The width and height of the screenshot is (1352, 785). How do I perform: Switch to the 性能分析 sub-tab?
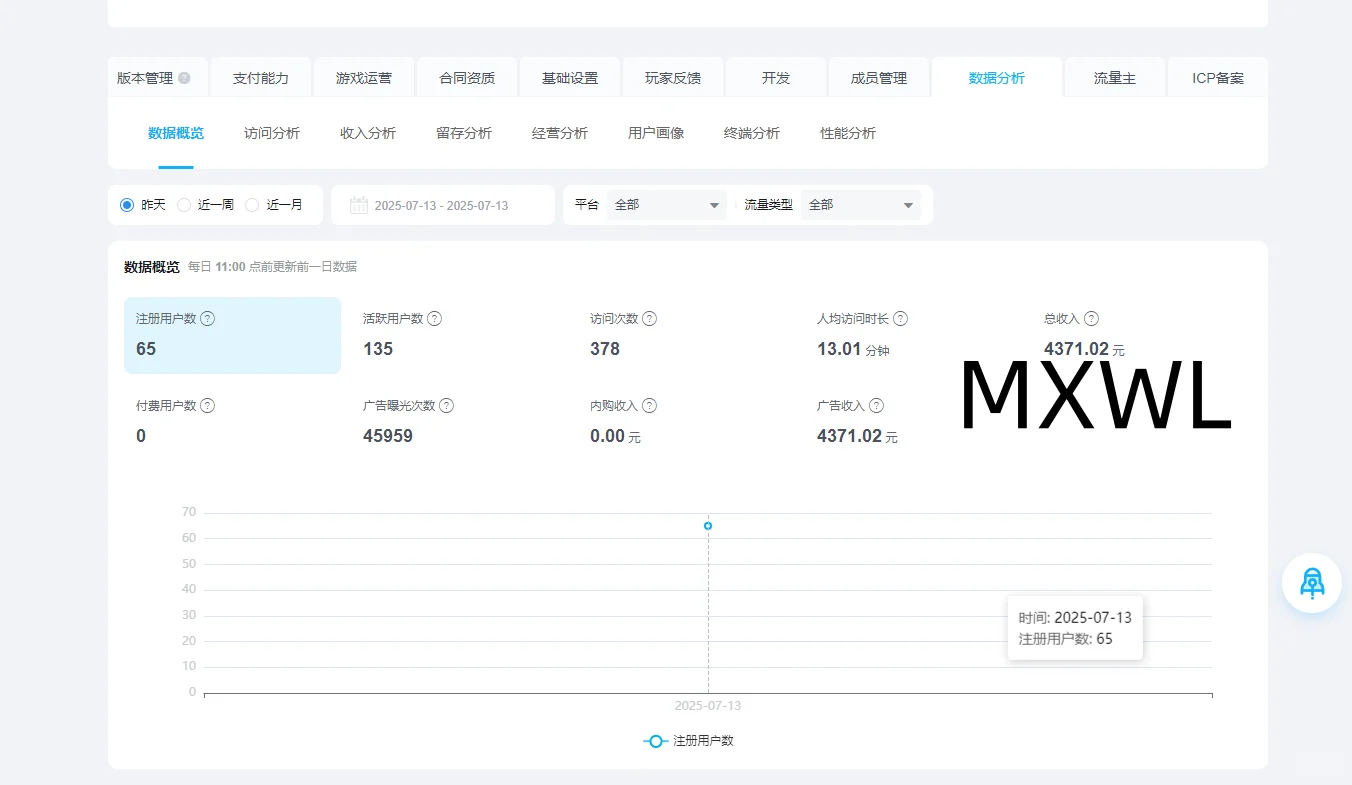[848, 133]
